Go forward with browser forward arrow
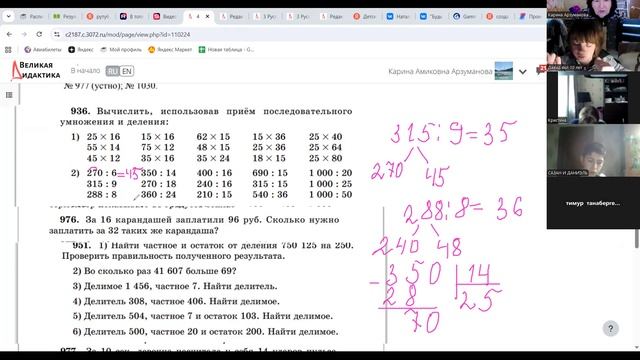 pyautogui.click(x=24, y=35)
